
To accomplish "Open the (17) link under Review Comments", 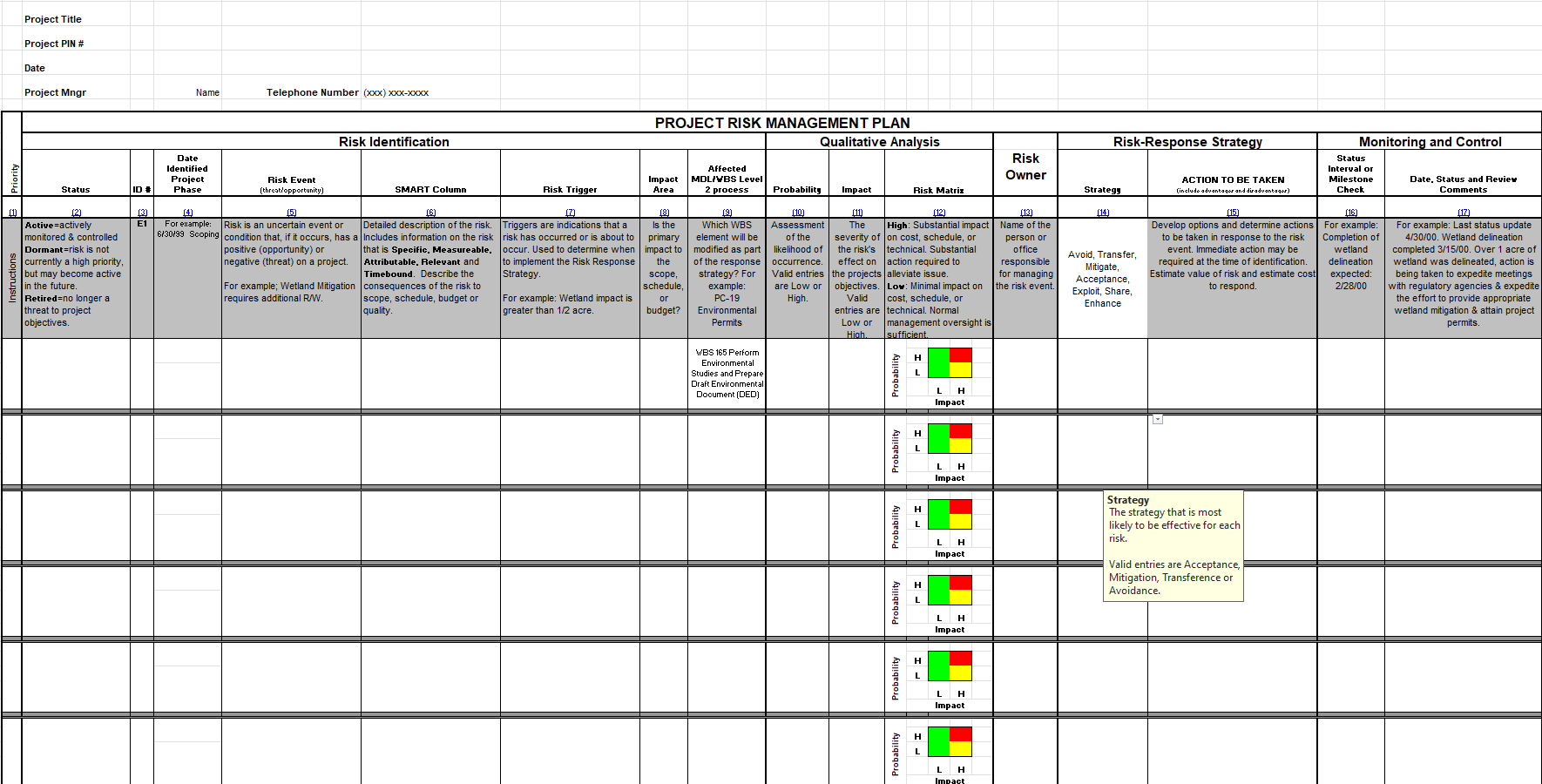I will [1463, 213].
